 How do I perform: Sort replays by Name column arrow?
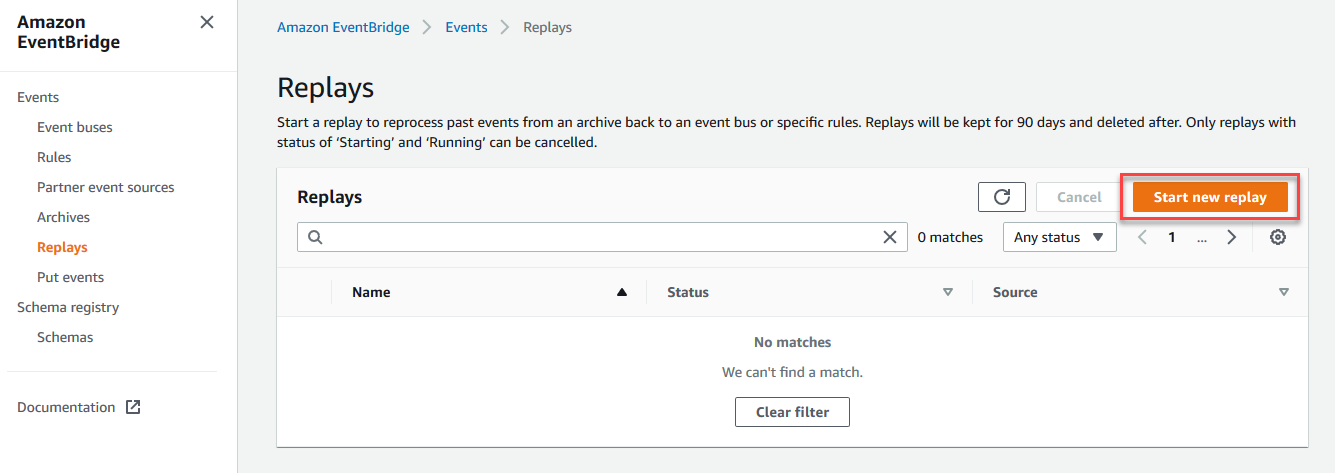coord(622,292)
